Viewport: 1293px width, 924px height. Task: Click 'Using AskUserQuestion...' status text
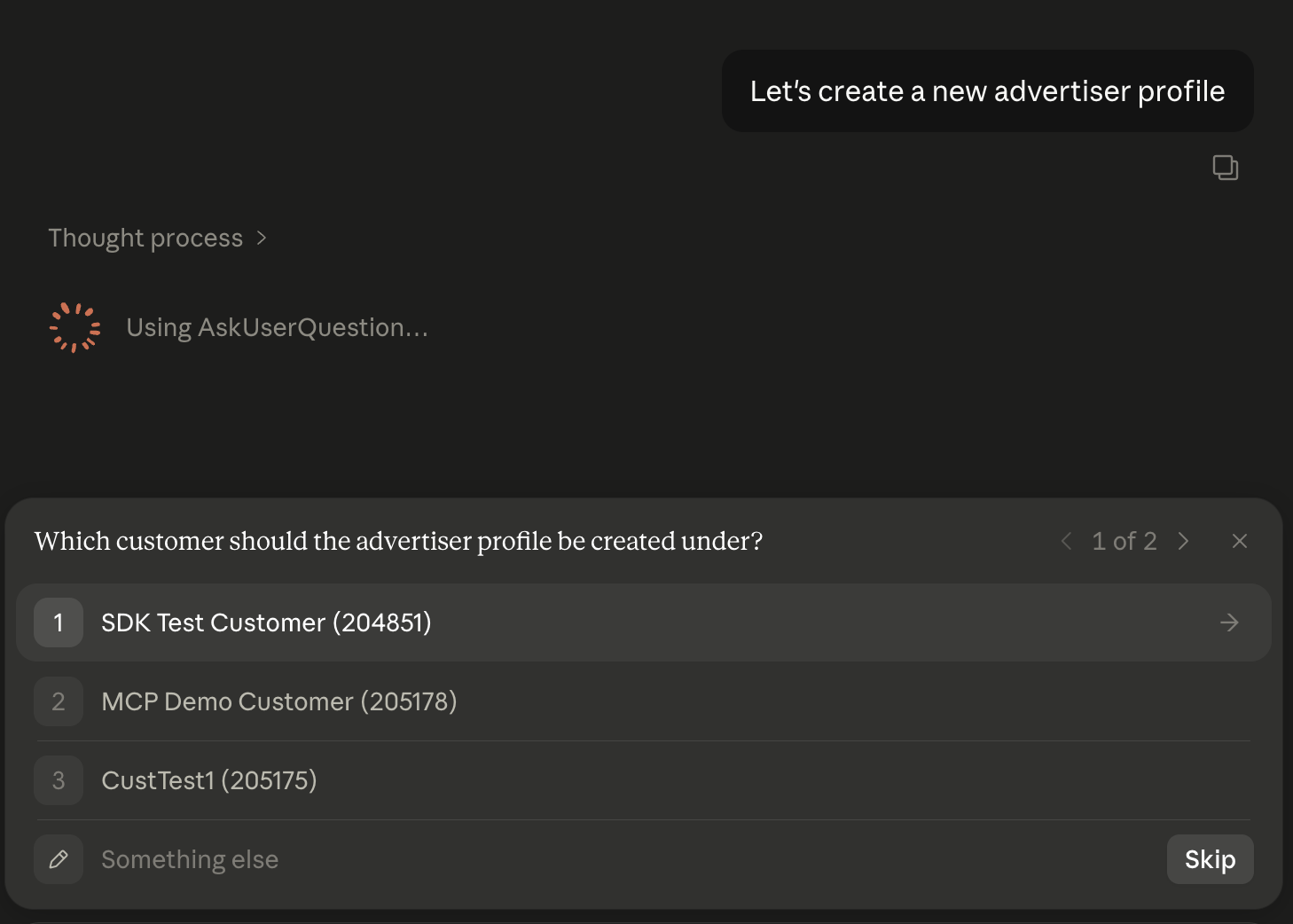coord(277,327)
